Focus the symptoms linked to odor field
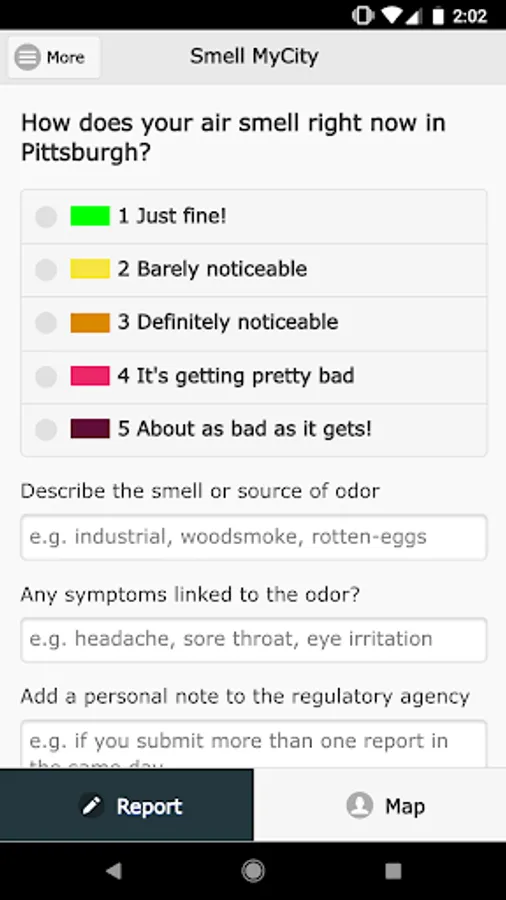This screenshot has width=506, height=900. click(254, 639)
